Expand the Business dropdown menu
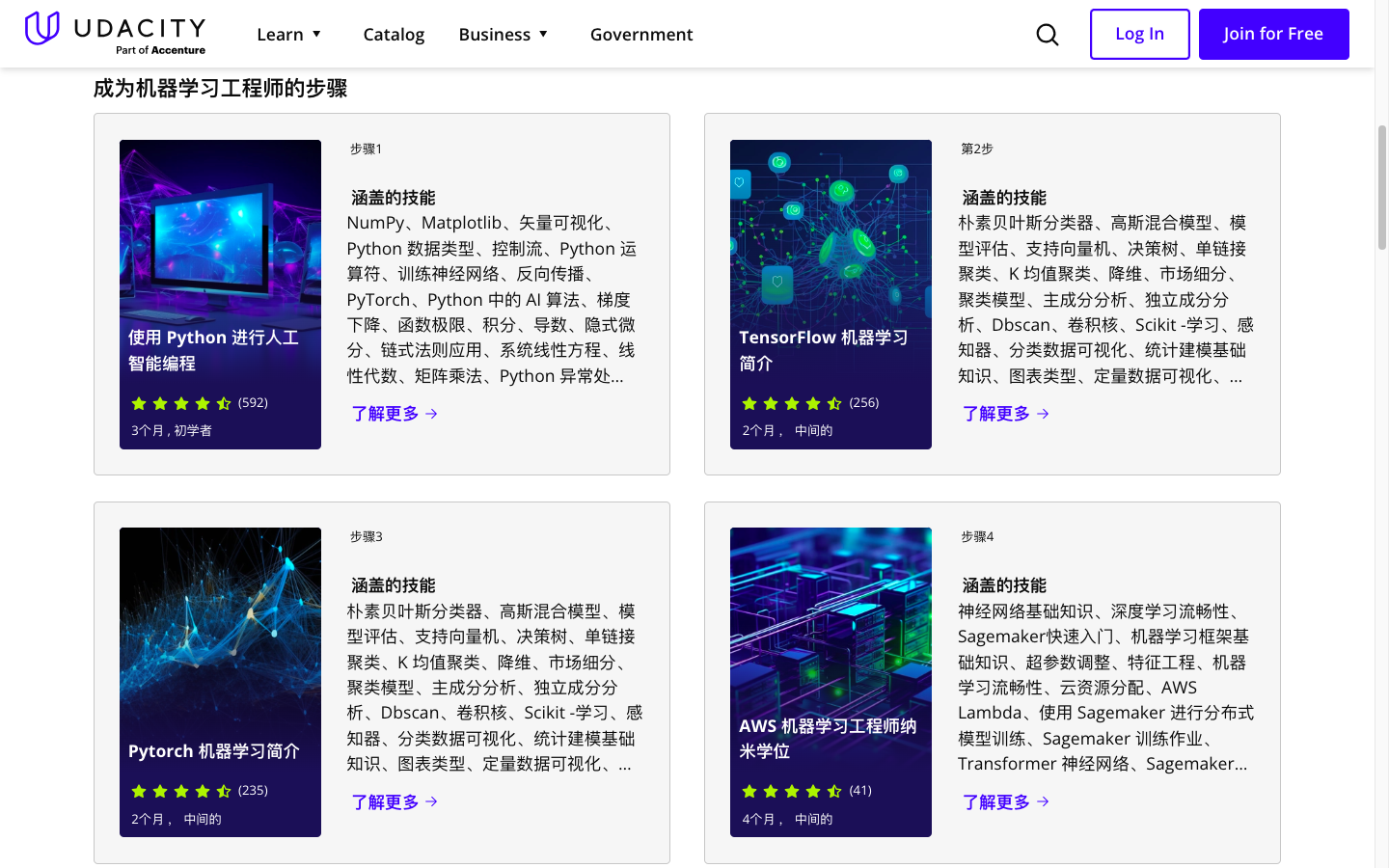Viewport: 1389px width, 868px height. click(x=504, y=35)
